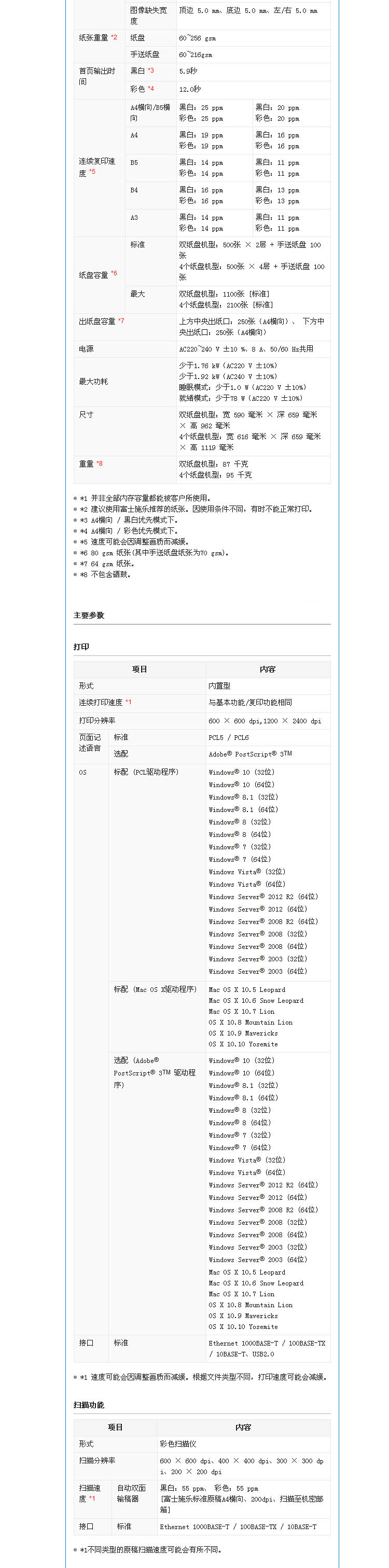Select the print interface 'Ethernet 1000BASE-T ... USB2.0' value

coord(267,1348)
